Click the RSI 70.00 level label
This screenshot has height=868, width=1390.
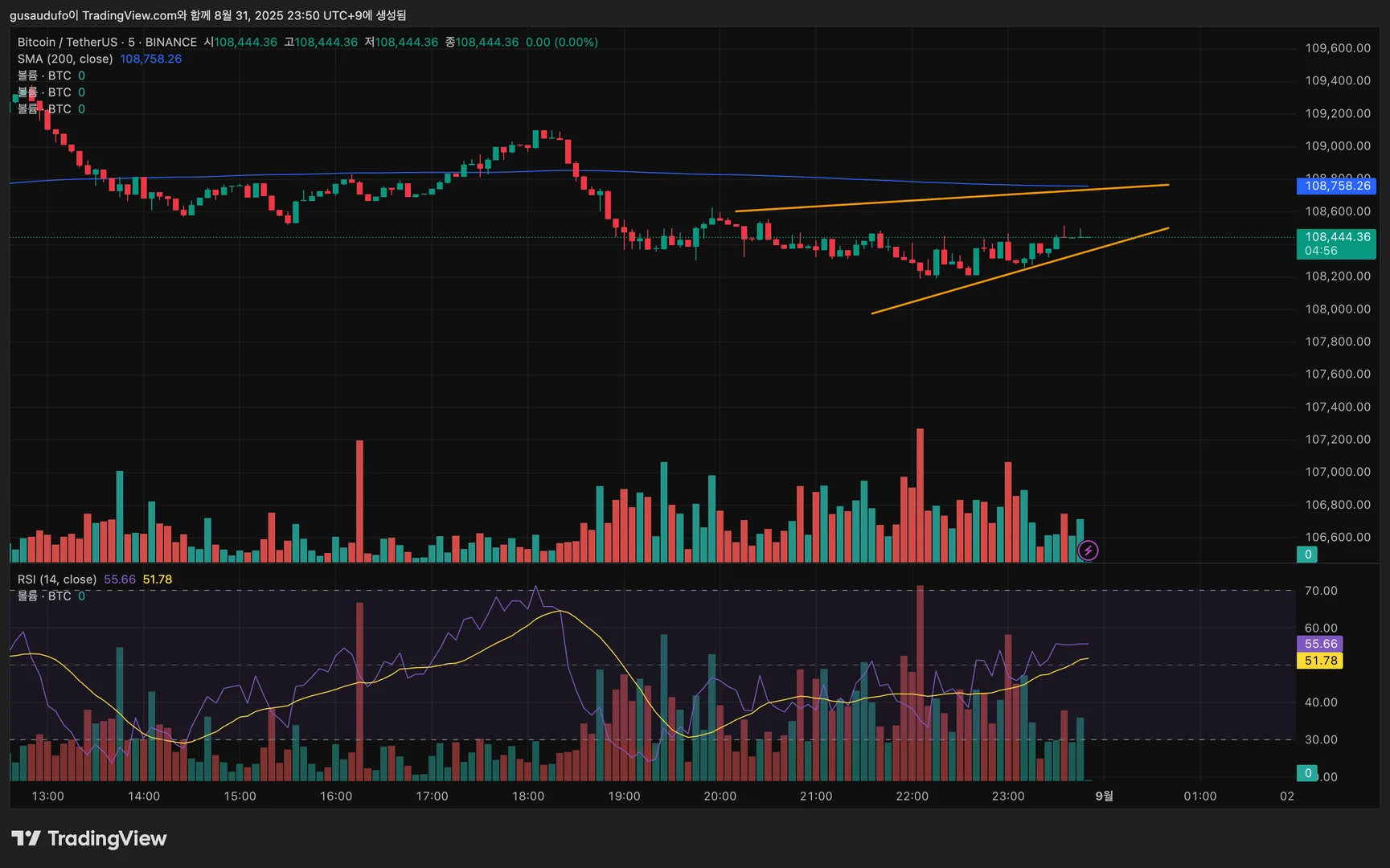point(1321,591)
